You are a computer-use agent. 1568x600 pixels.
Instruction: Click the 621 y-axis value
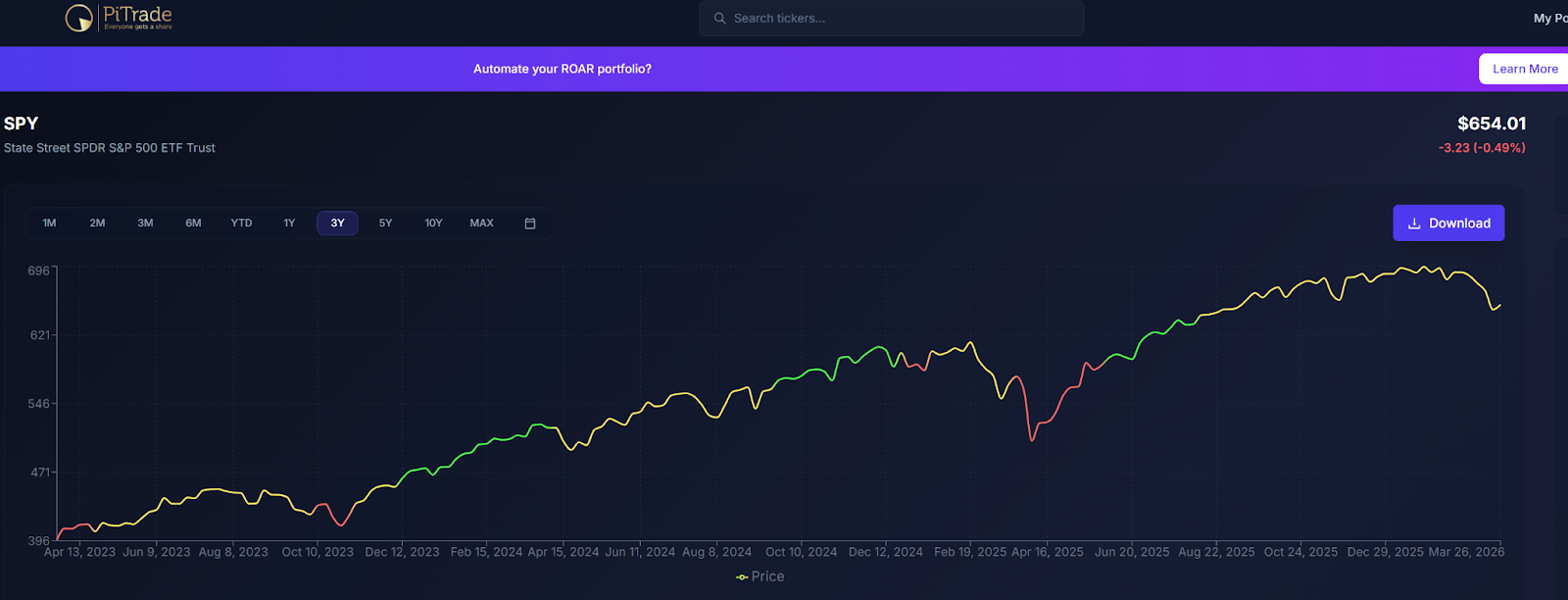point(39,335)
